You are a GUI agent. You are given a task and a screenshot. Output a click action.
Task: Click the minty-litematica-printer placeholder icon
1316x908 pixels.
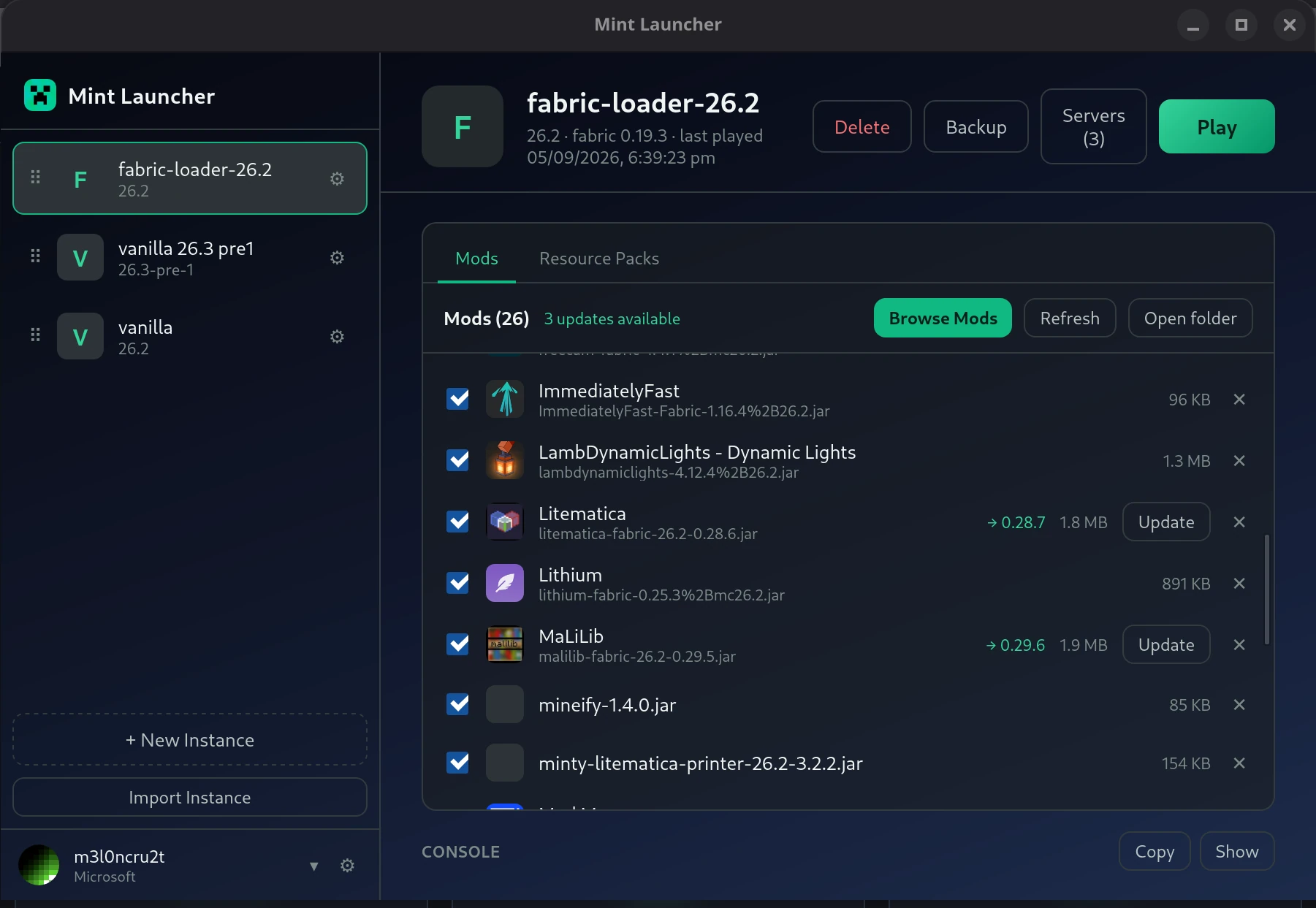505,763
